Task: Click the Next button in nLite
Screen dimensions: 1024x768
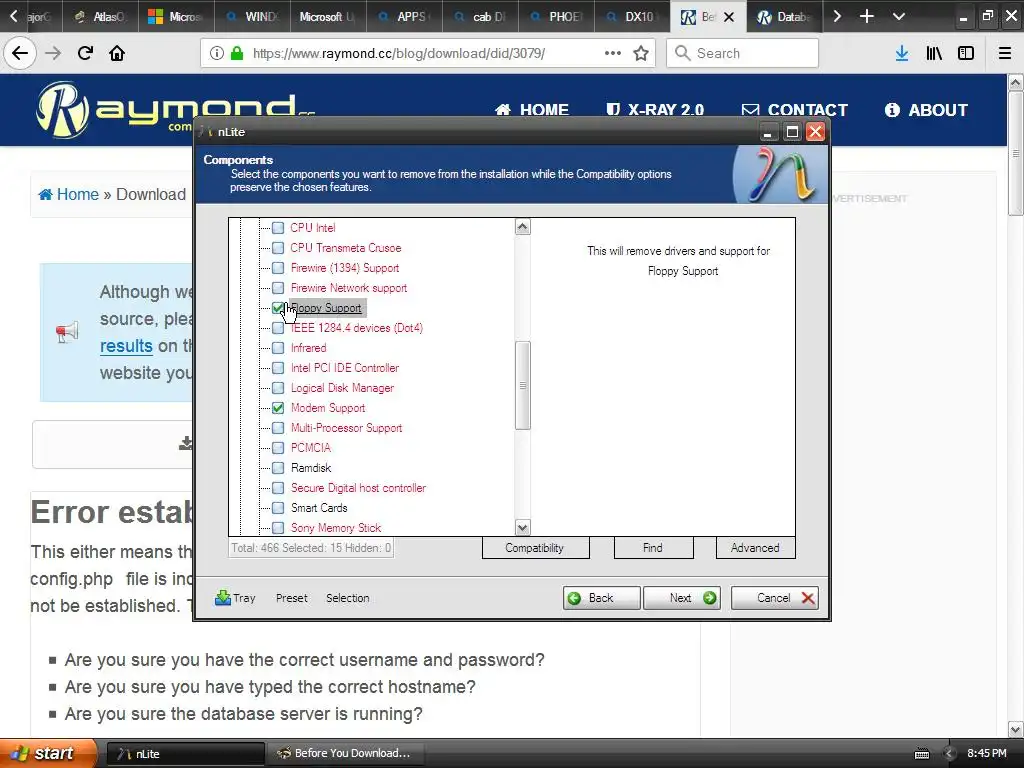Action: coord(682,598)
